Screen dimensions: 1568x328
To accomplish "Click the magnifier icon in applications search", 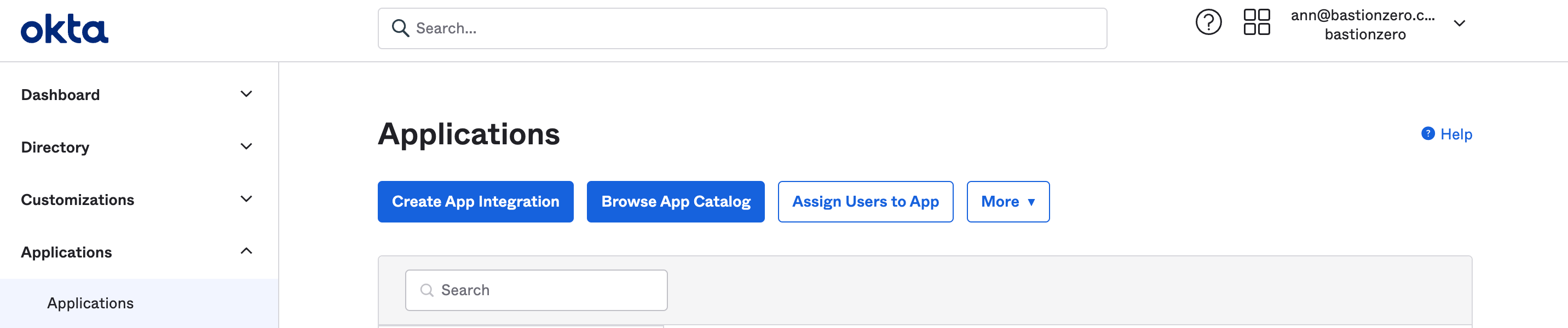I will [x=426, y=290].
